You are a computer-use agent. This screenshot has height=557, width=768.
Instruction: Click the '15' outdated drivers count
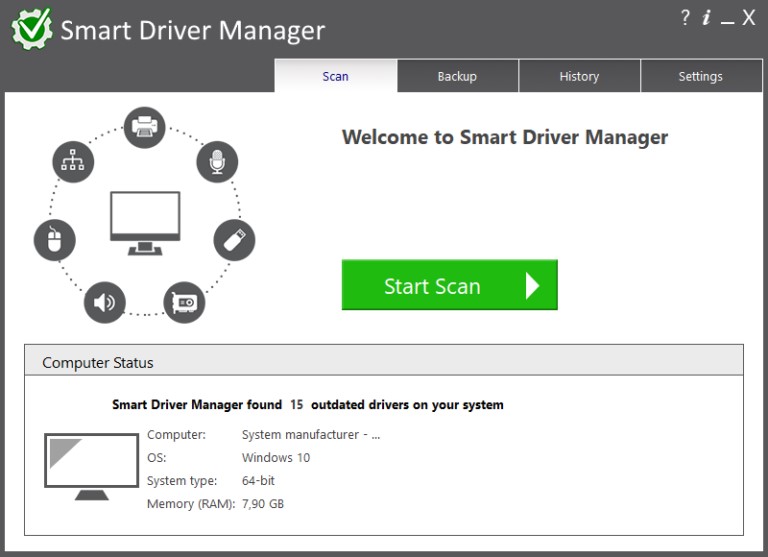point(297,405)
